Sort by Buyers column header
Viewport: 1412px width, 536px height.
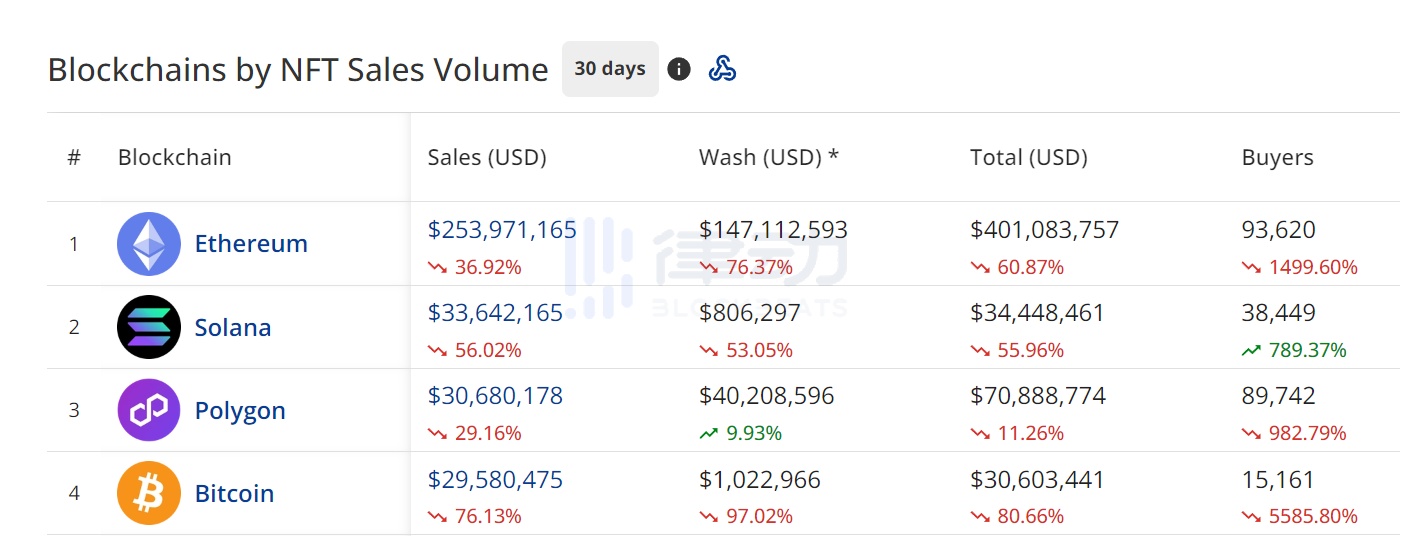[x=1277, y=157]
